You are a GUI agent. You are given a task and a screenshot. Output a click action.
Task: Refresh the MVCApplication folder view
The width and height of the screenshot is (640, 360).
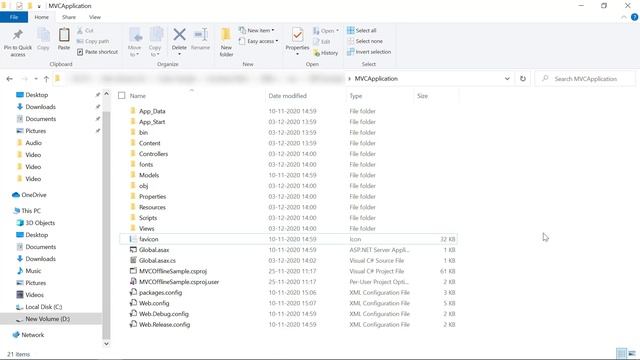pos(523,79)
